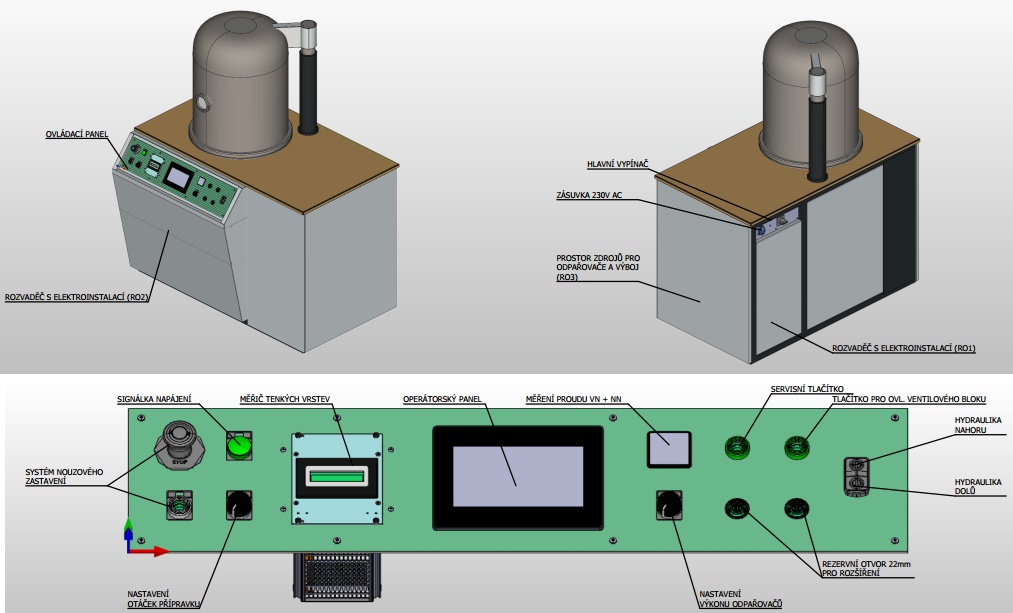This screenshot has width=1013, height=613.
Task: Click the right reserve 22mm hole
Action: click(x=796, y=508)
